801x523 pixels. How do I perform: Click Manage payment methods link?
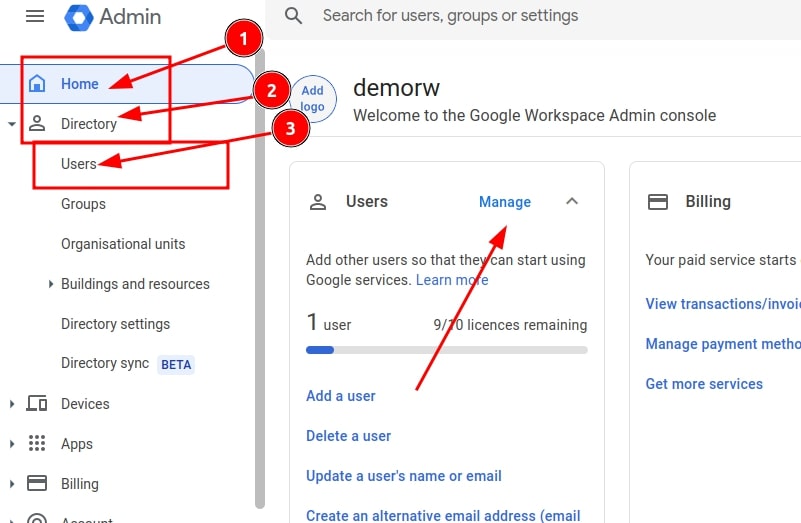pos(723,344)
